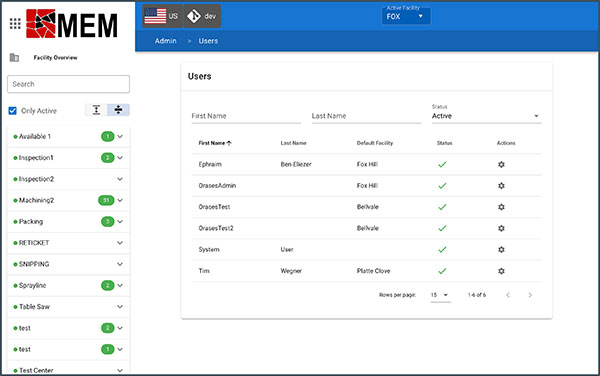Click the Sprayline count badge
Viewport: 600px width, 376px height.
(x=108, y=285)
